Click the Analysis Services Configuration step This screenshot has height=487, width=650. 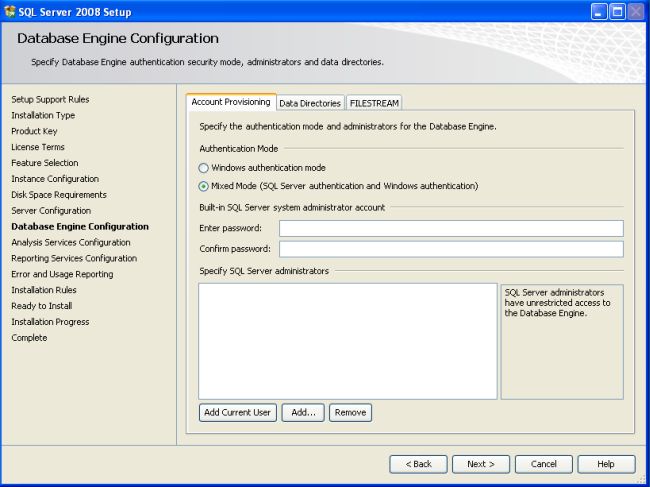pos(71,242)
